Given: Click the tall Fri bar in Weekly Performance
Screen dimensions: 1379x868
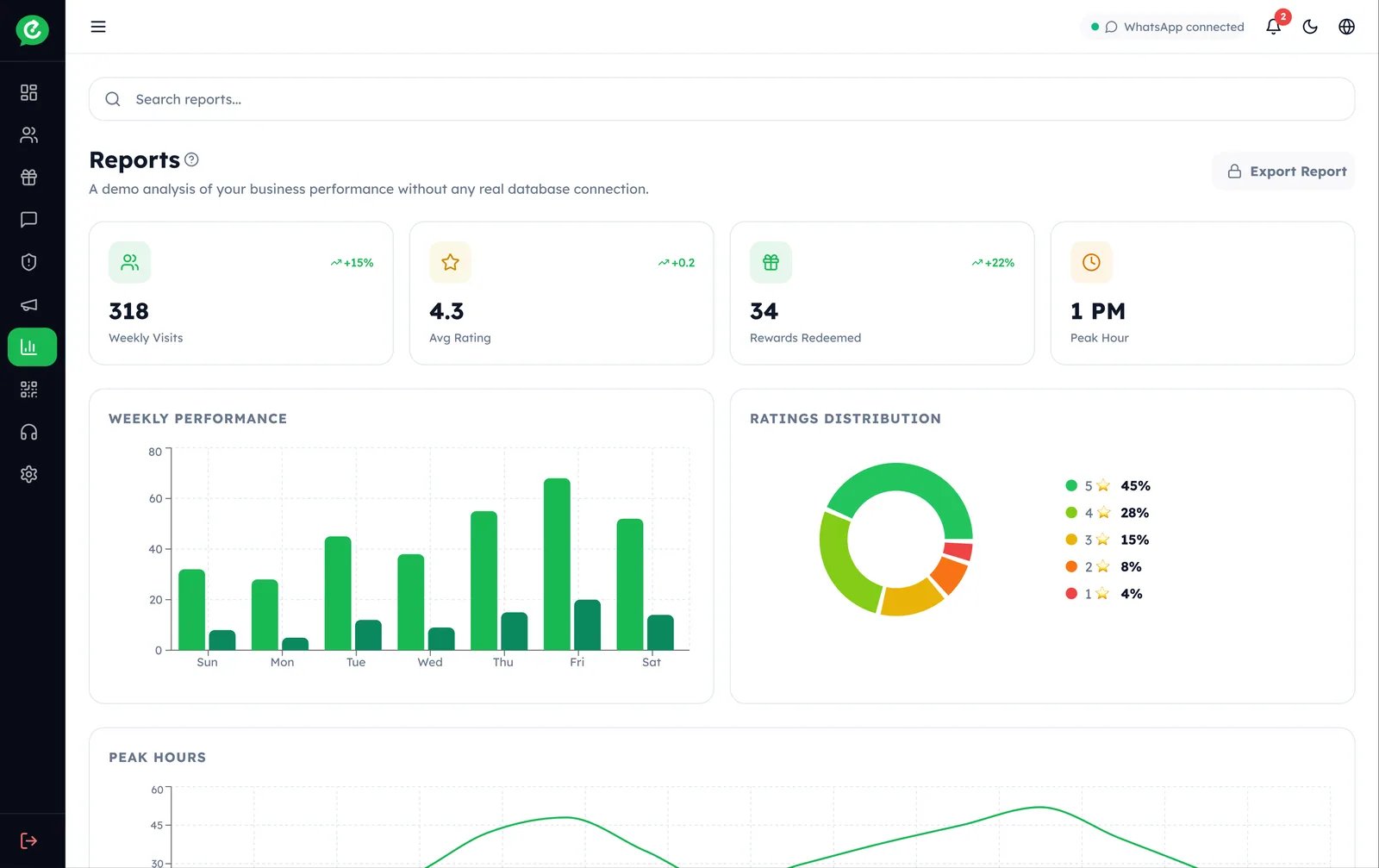Looking at the screenshot, I should point(557,564).
